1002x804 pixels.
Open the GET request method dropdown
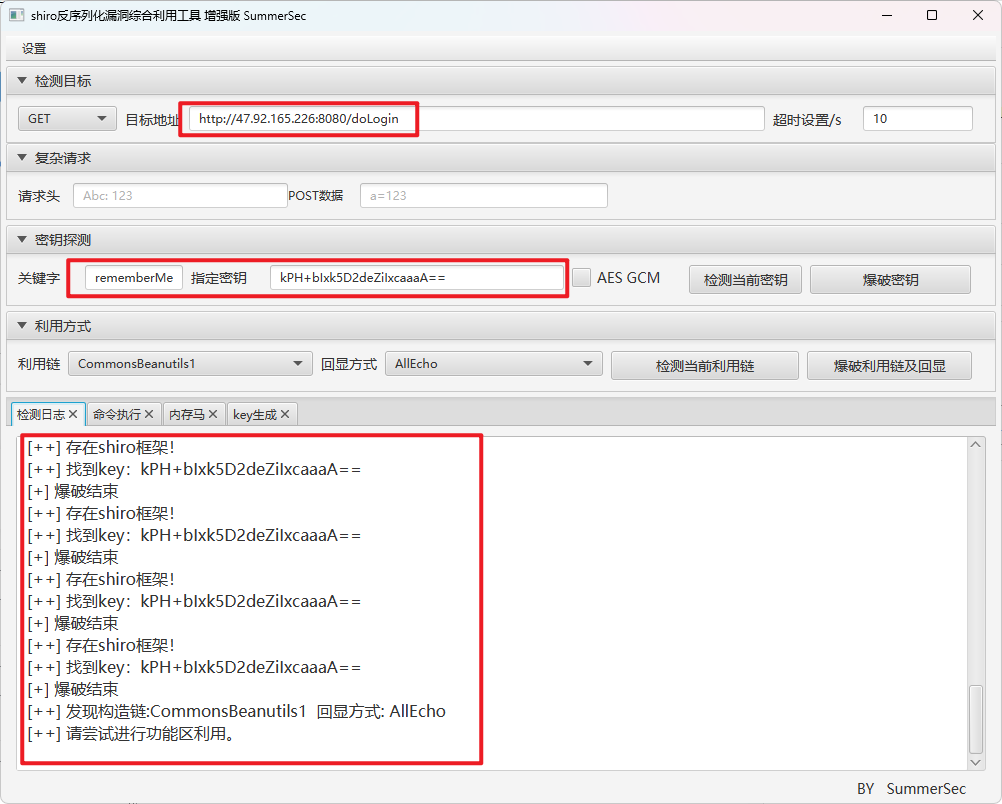[x=66, y=118]
